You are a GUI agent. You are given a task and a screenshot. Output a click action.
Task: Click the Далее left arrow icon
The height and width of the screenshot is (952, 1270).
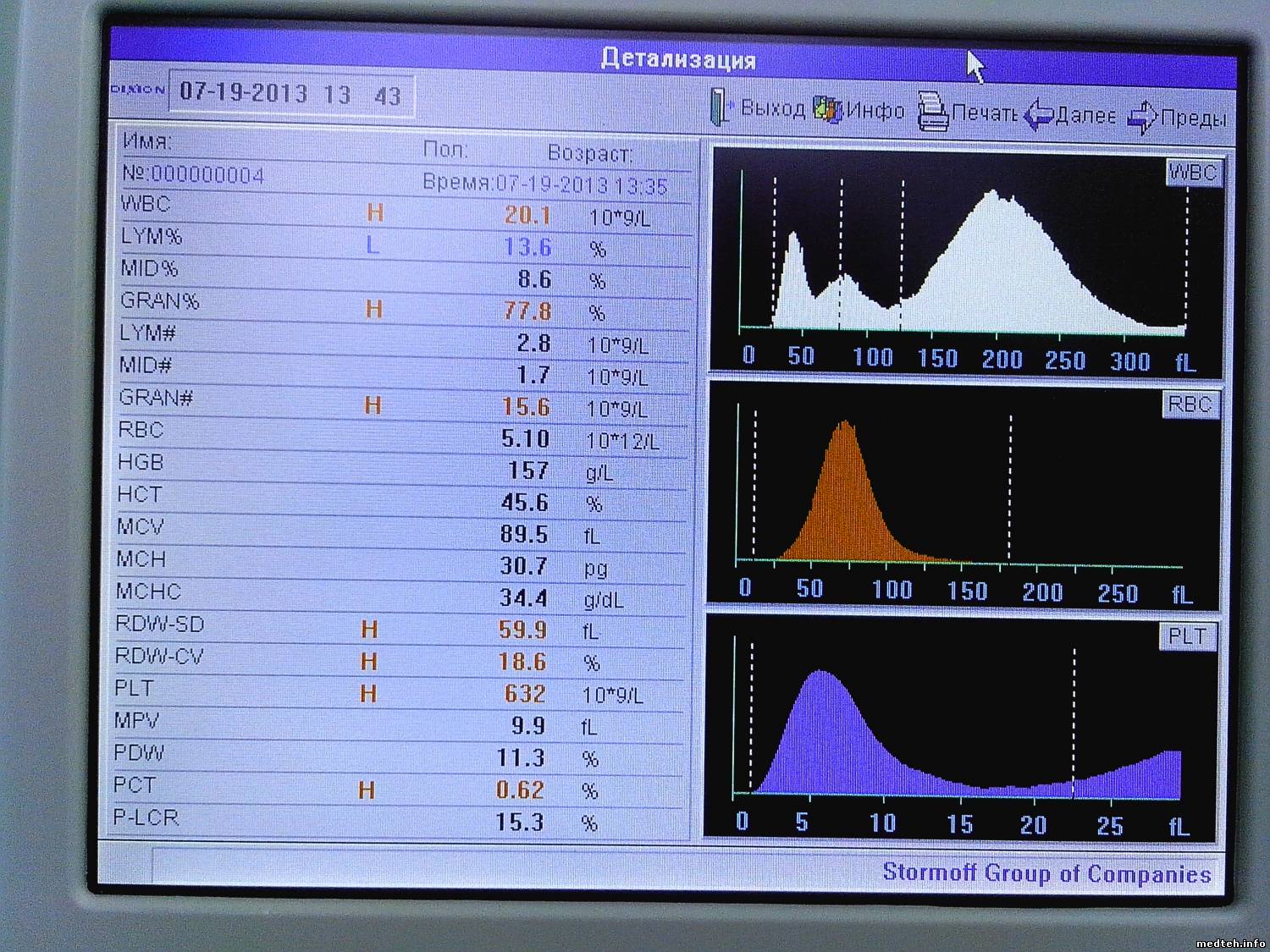pyautogui.click(x=1038, y=115)
